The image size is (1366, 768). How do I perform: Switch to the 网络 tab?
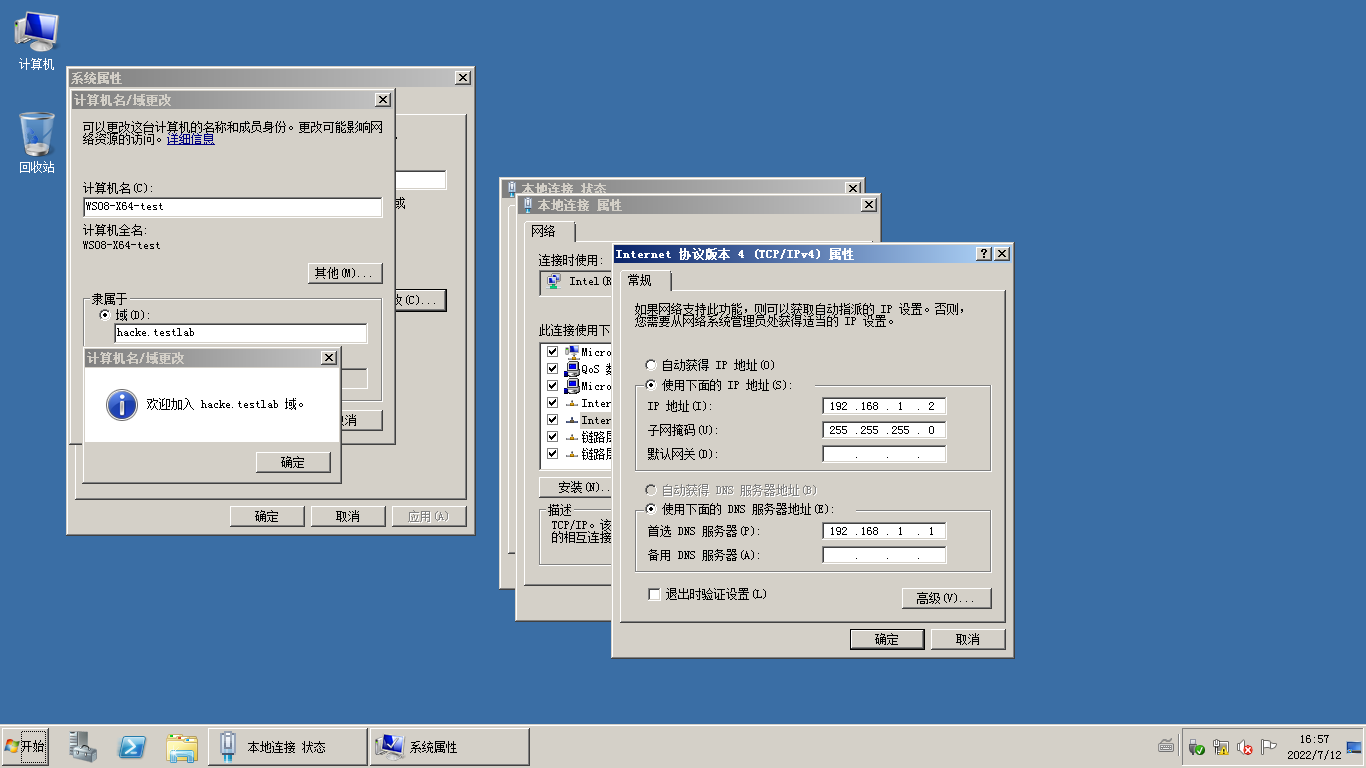[544, 231]
